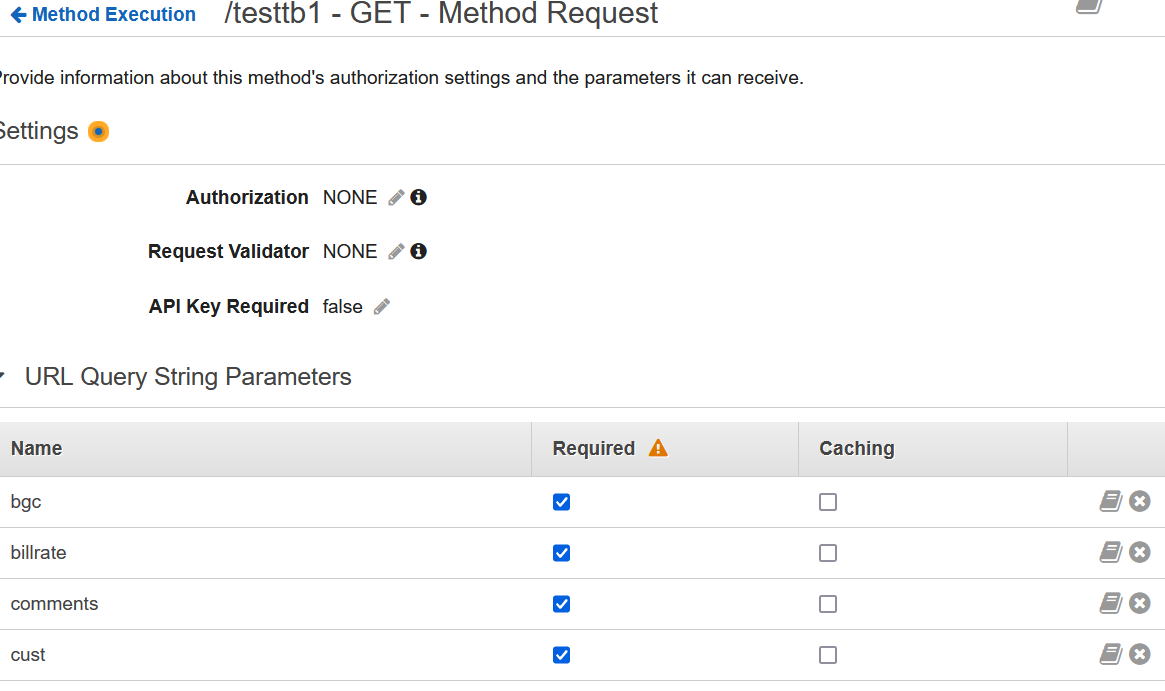Open documentation for the bgc parameter
This screenshot has height=691, width=1165.
click(1110, 501)
